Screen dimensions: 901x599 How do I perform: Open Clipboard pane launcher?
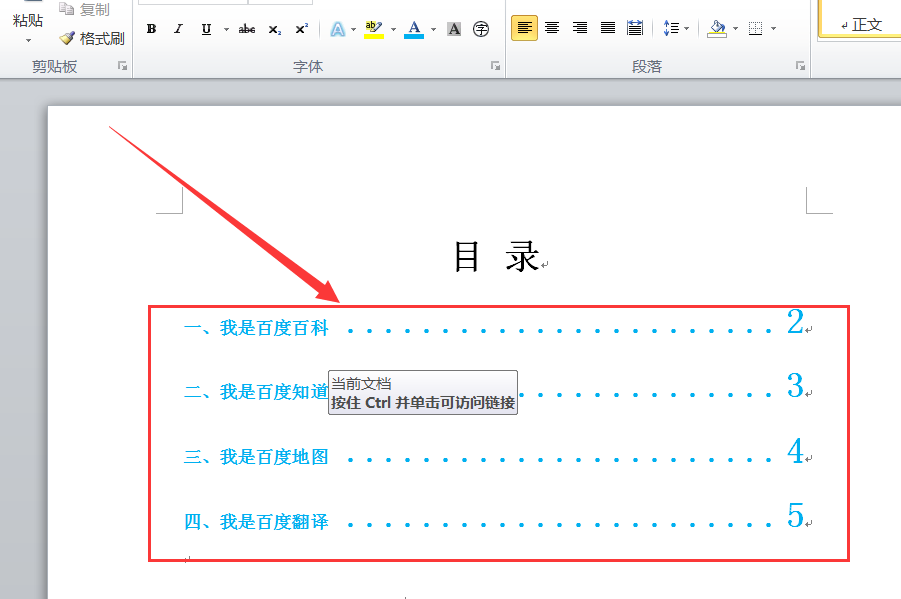122,66
